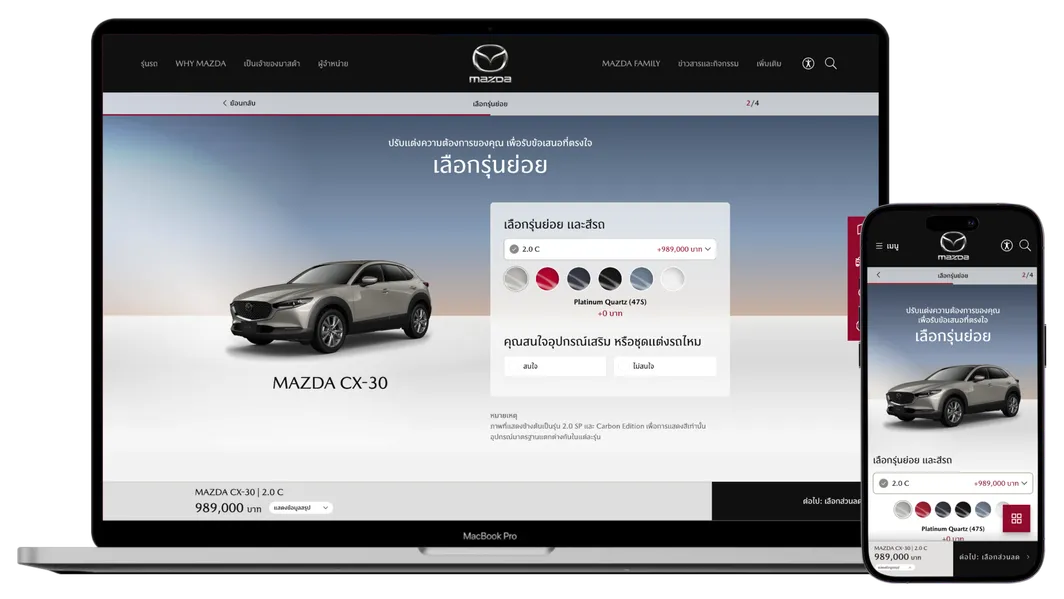
Task: Pick Platinum Quartz swatch on phone
Action: (x=902, y=509)
